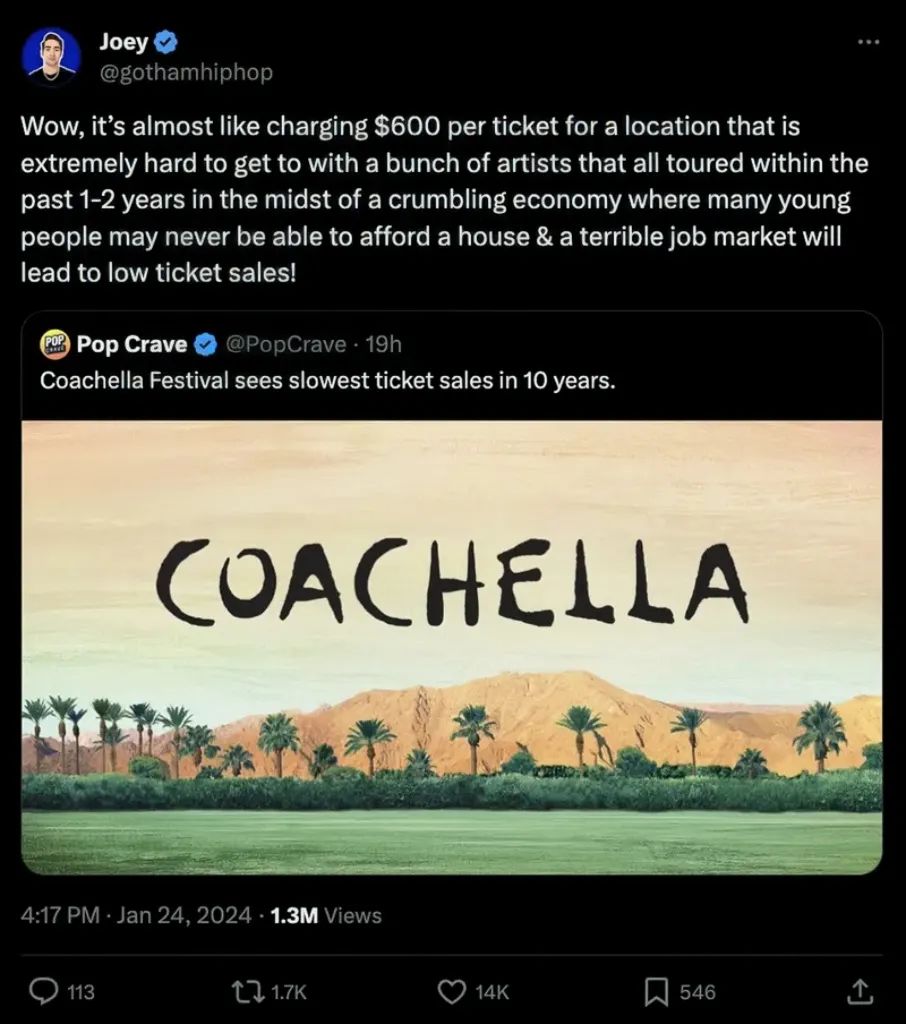The image size is (906, 1024).
Task: Open quoted tweet about slowest ticket sales
Action: click(326, 381)
